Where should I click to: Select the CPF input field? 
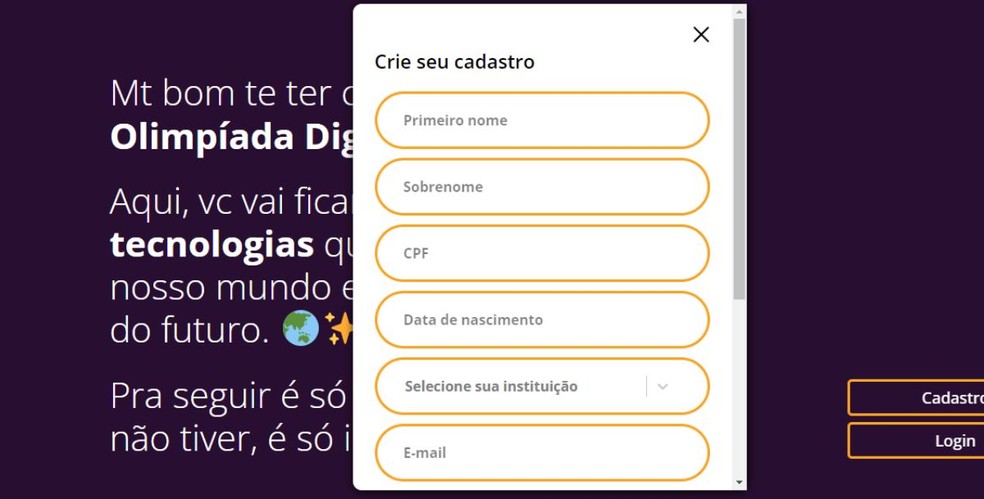pos(541,253)
